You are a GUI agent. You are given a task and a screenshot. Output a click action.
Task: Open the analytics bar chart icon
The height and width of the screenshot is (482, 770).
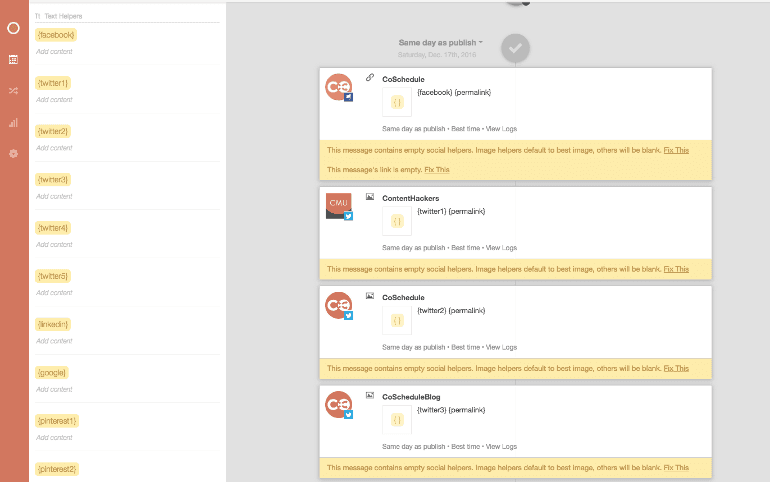[13, 123]
